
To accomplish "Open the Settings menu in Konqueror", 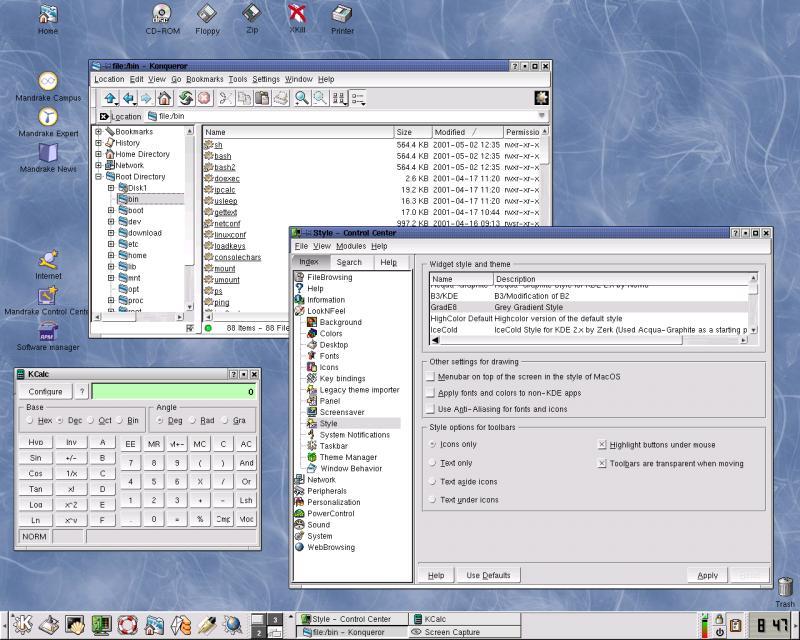I will (x=266, y=79).
